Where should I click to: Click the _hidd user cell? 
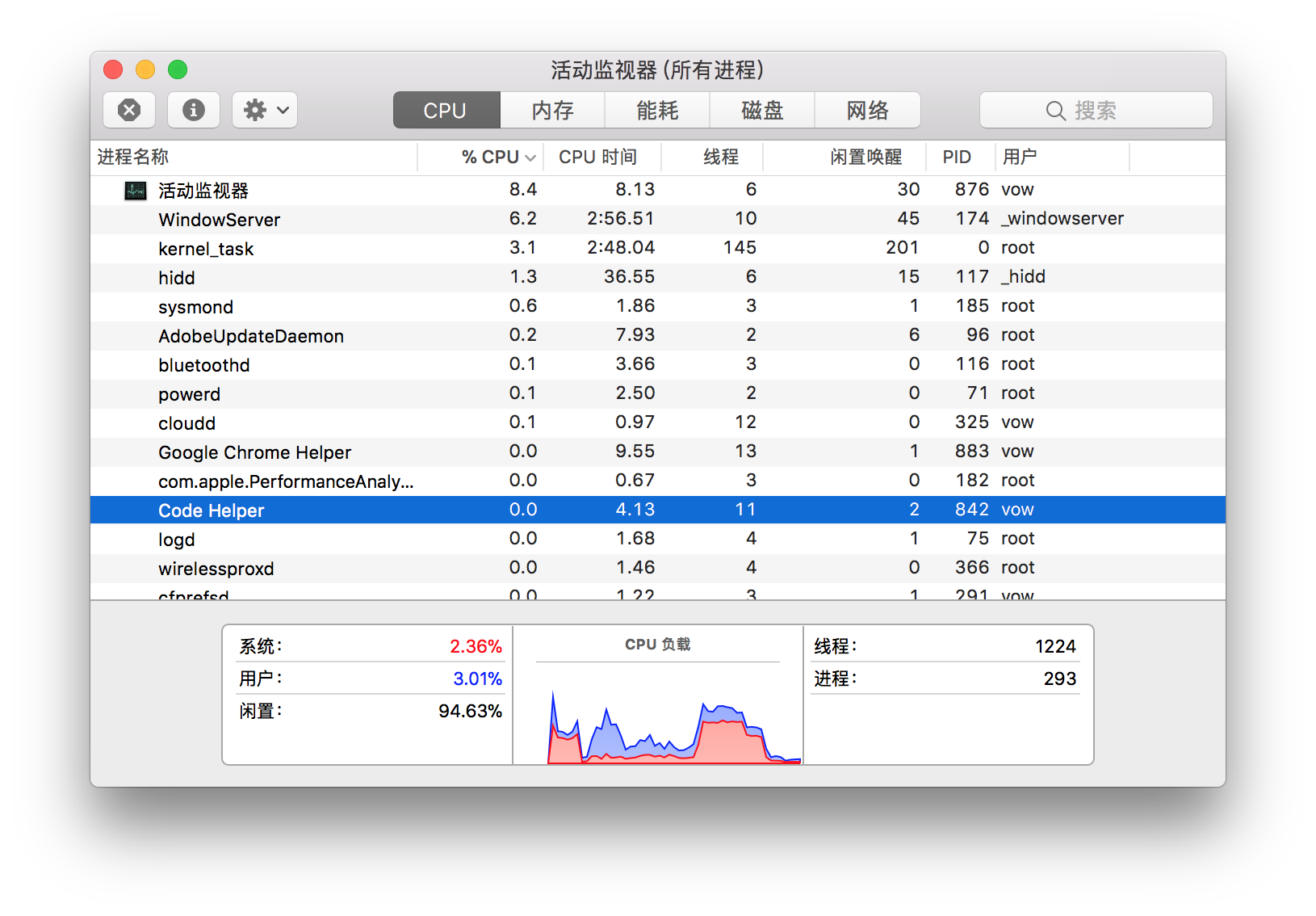[1023, 277]
